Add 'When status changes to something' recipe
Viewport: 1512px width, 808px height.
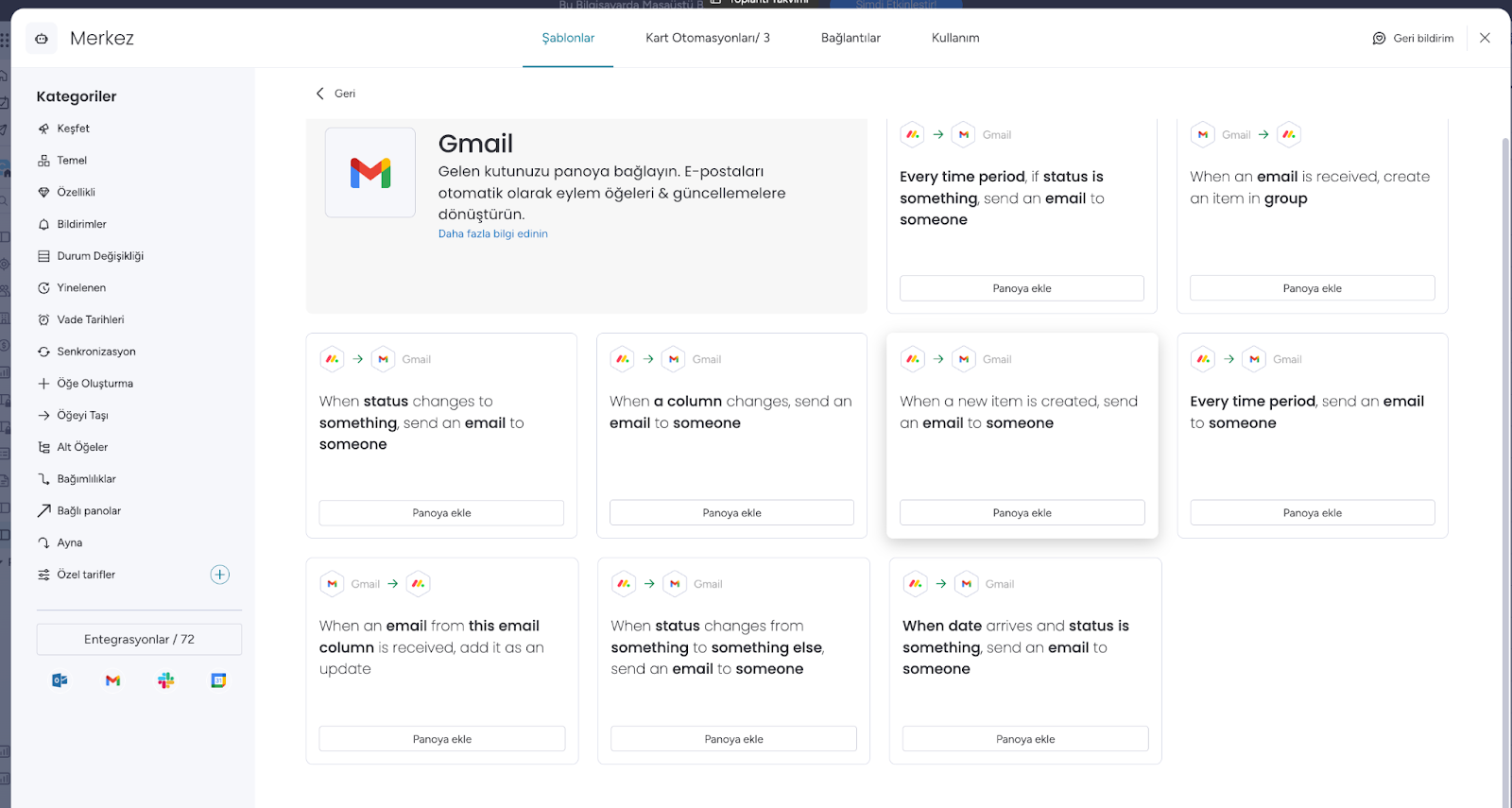tap(441, 513)
